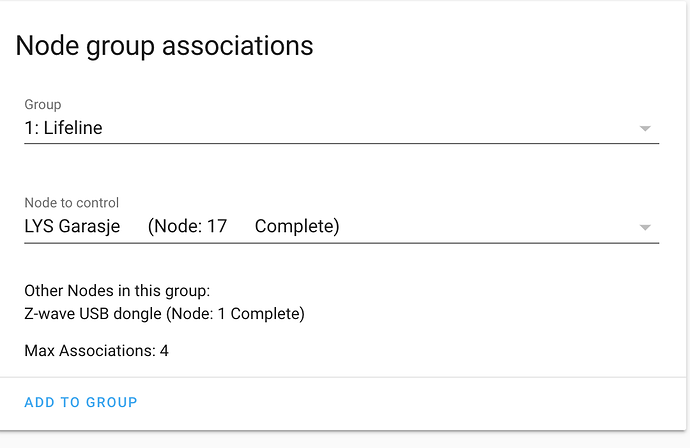The height and width of the screenshot is (448, 690).
Task: Click the underline beneath '1: Lifeline'
Action: 341,143
